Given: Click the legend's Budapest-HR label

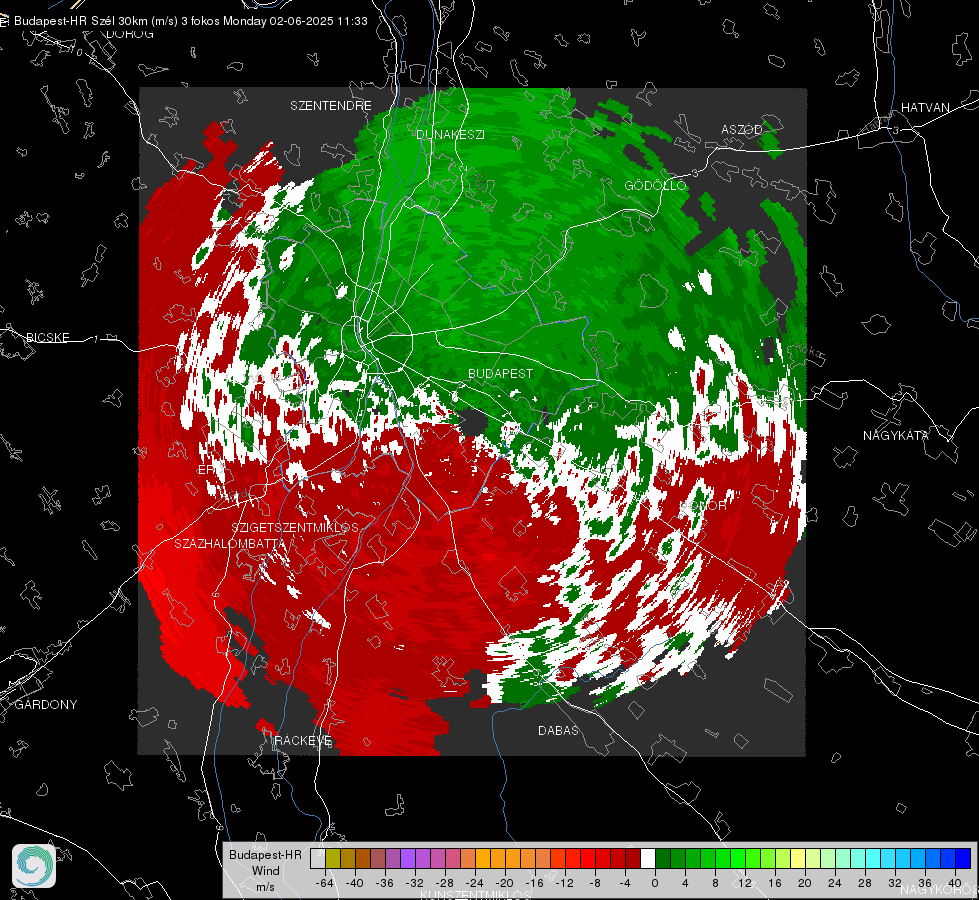Looking at the screenshot, I should click(x=265, y=855).
